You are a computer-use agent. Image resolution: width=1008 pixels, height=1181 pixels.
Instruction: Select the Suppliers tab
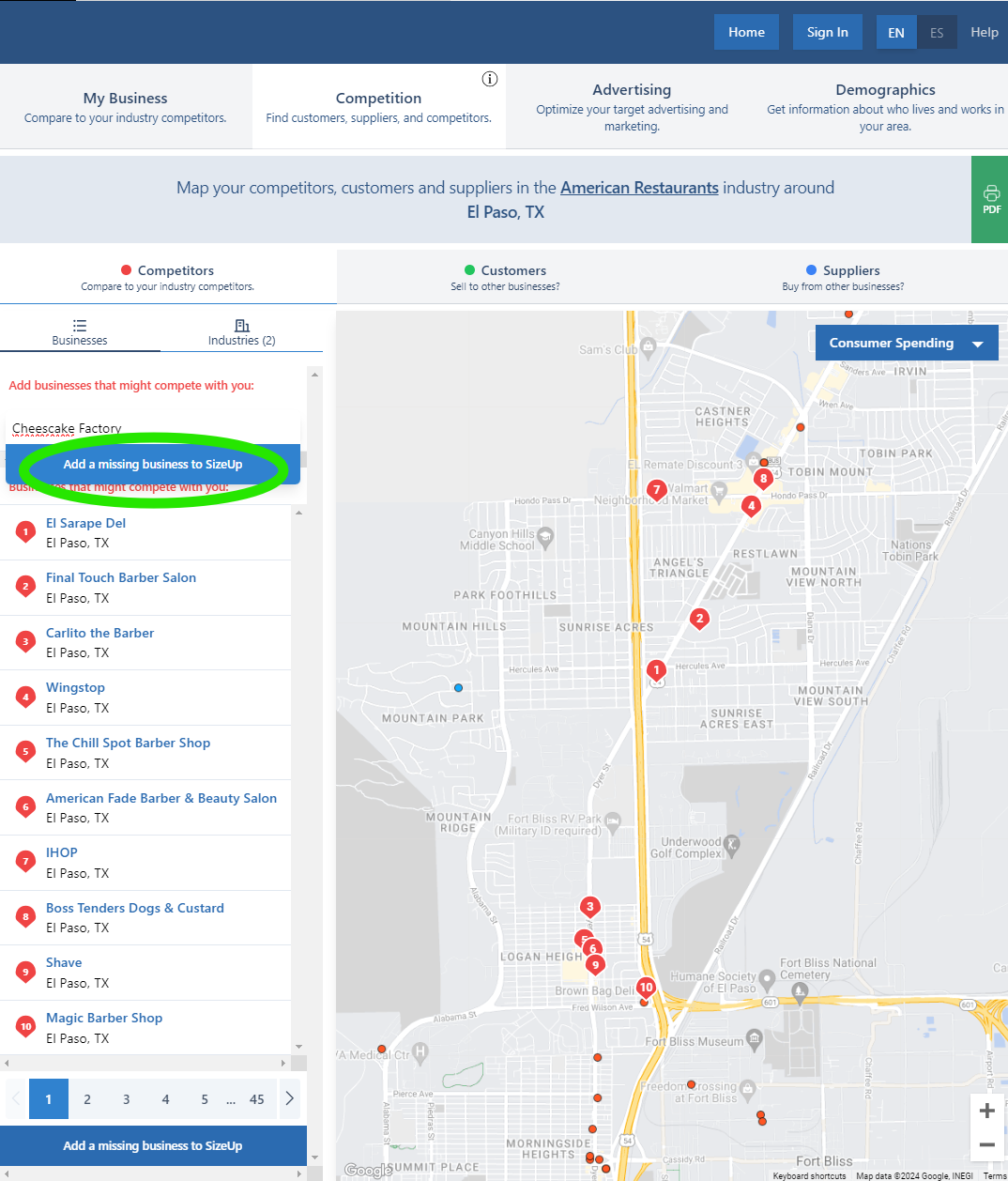pos(843,277)
